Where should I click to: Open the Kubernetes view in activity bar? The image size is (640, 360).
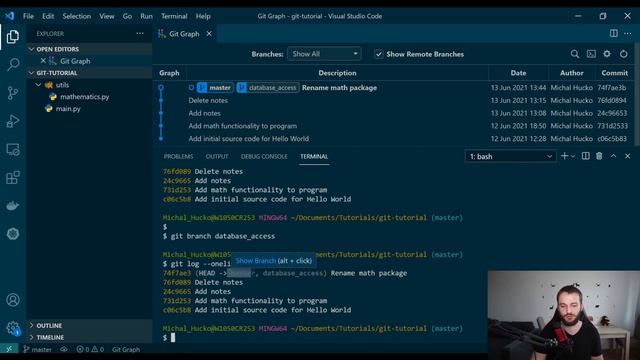(x=13, y=234)
